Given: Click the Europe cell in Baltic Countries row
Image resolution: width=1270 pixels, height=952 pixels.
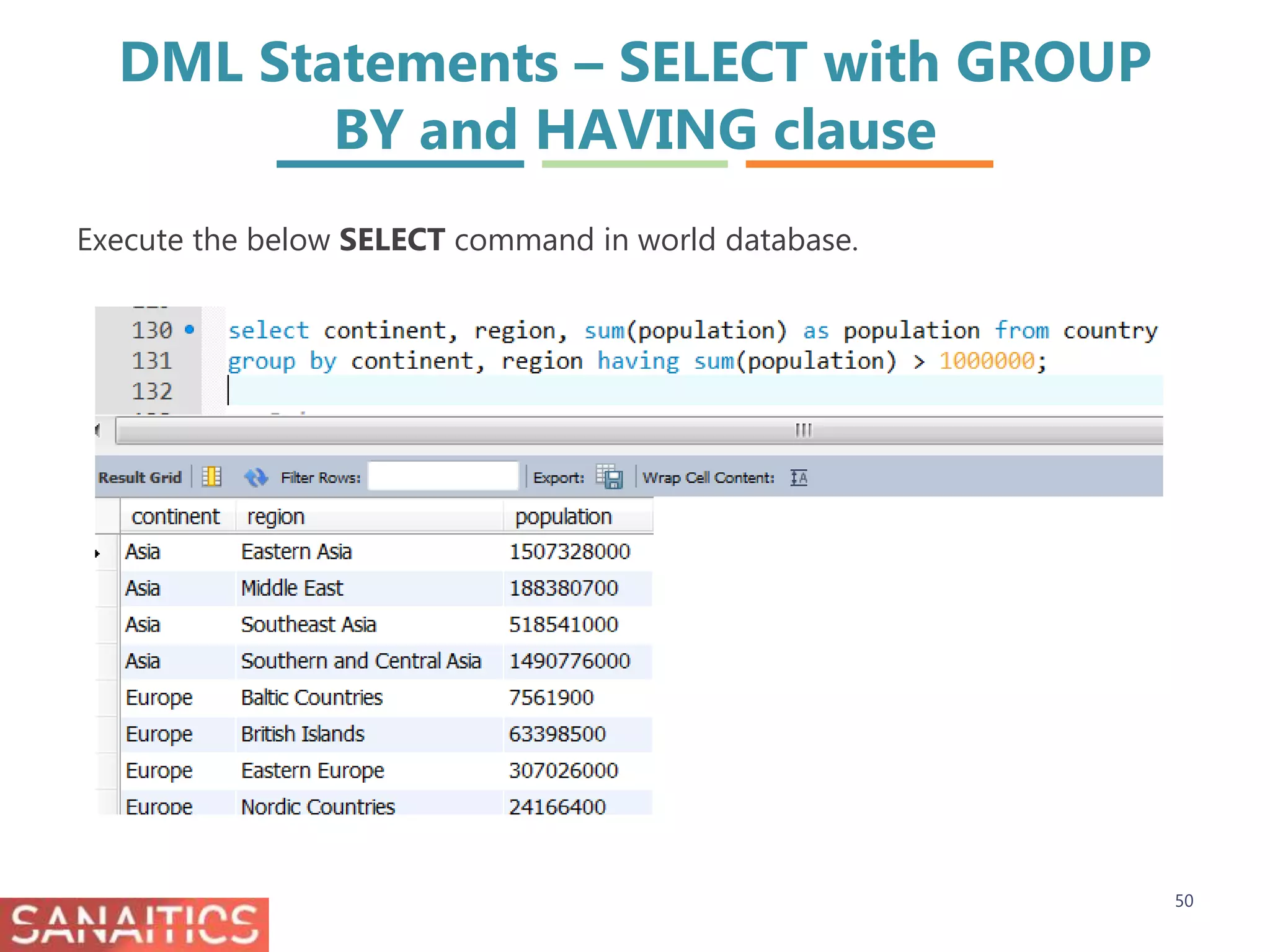Looking at the screenshot, I should click(x=178, y=698).
